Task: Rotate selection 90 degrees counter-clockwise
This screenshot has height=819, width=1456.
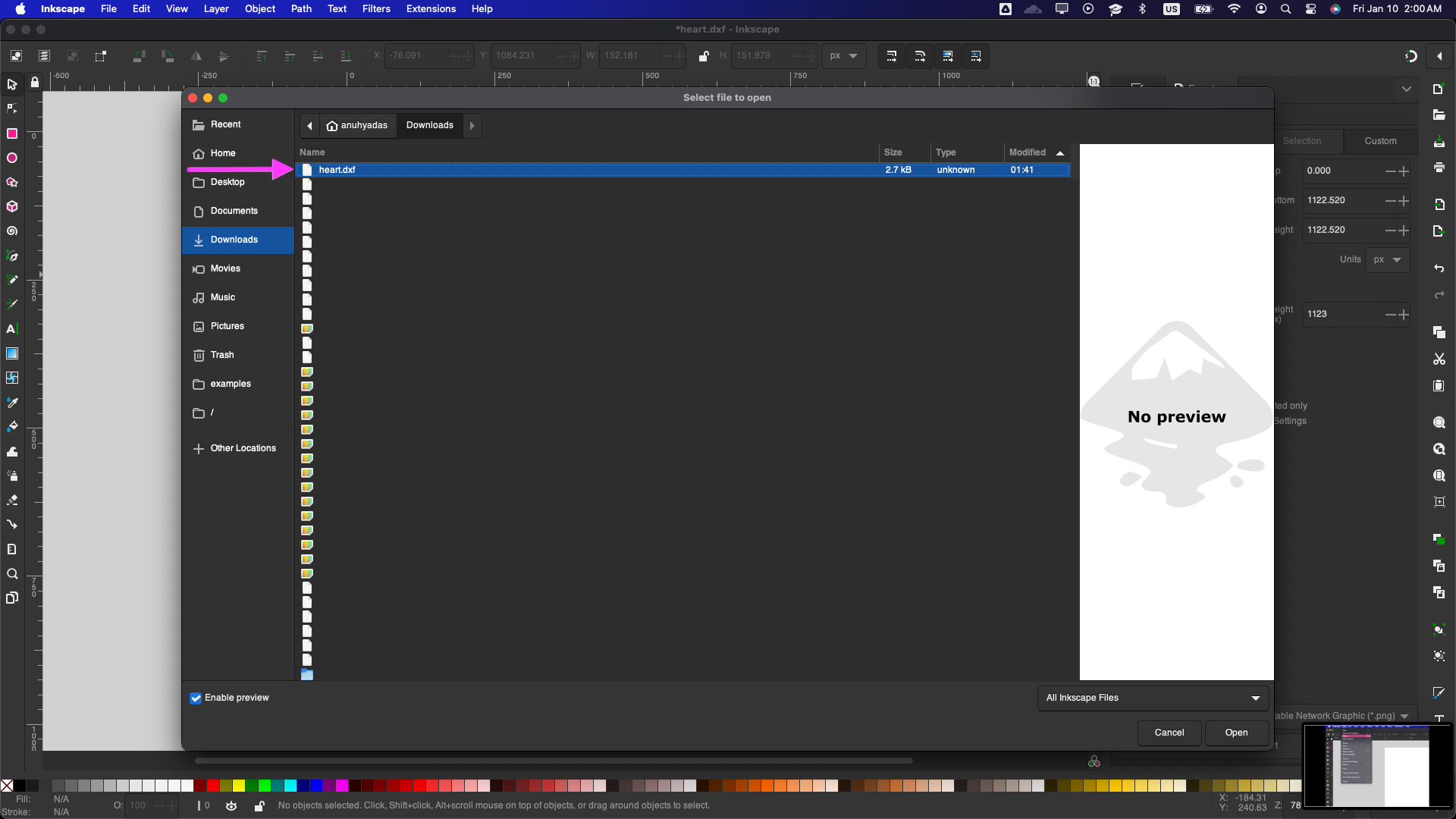Action: click(x=139, y=56)
